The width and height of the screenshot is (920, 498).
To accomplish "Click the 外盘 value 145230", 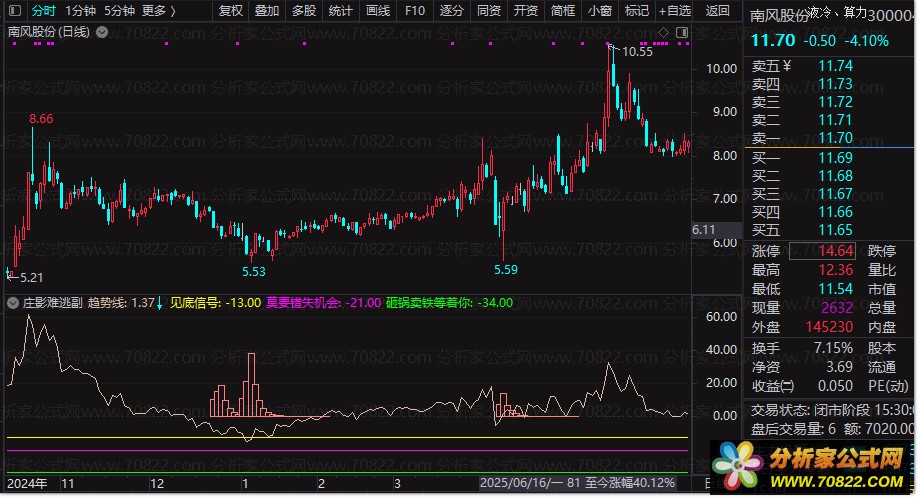I will click(x=829, y=327).
